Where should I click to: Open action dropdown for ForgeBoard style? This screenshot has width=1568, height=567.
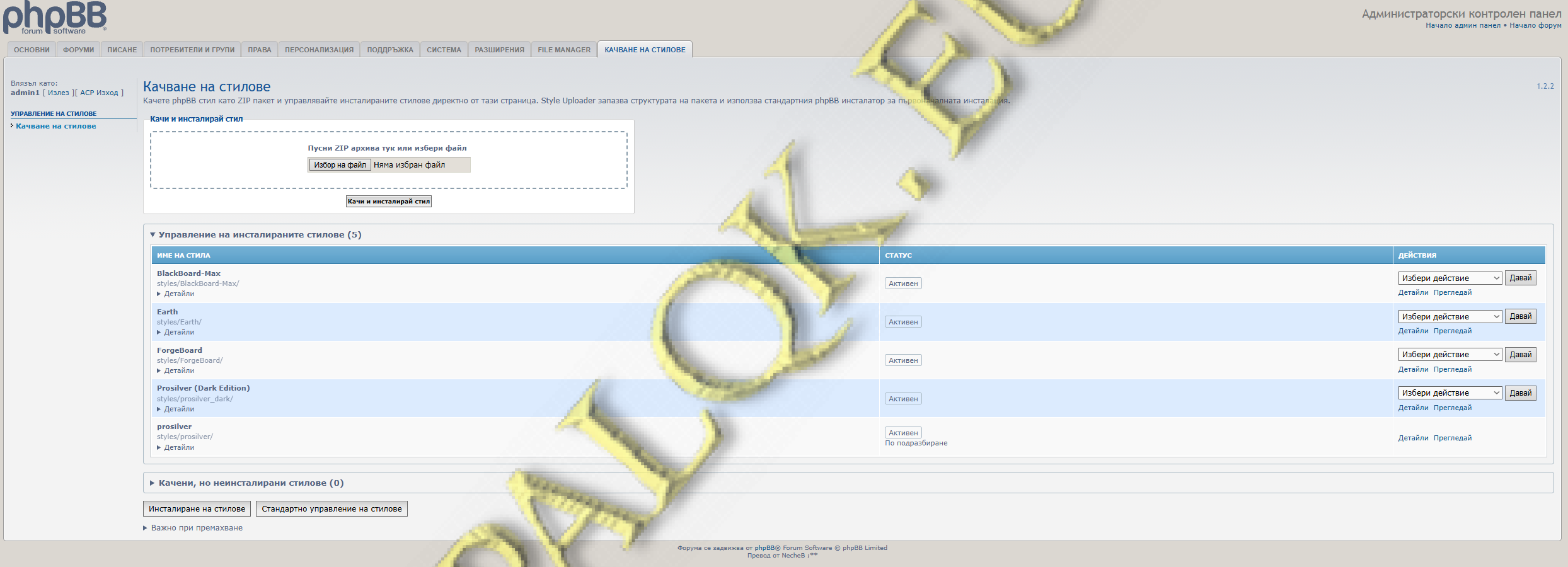click(1450, 355)
